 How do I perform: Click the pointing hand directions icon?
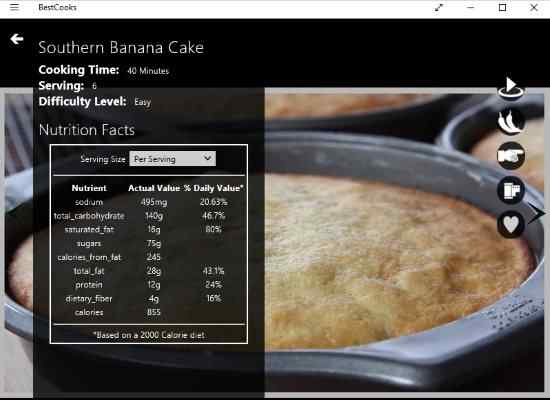point(511,156)
